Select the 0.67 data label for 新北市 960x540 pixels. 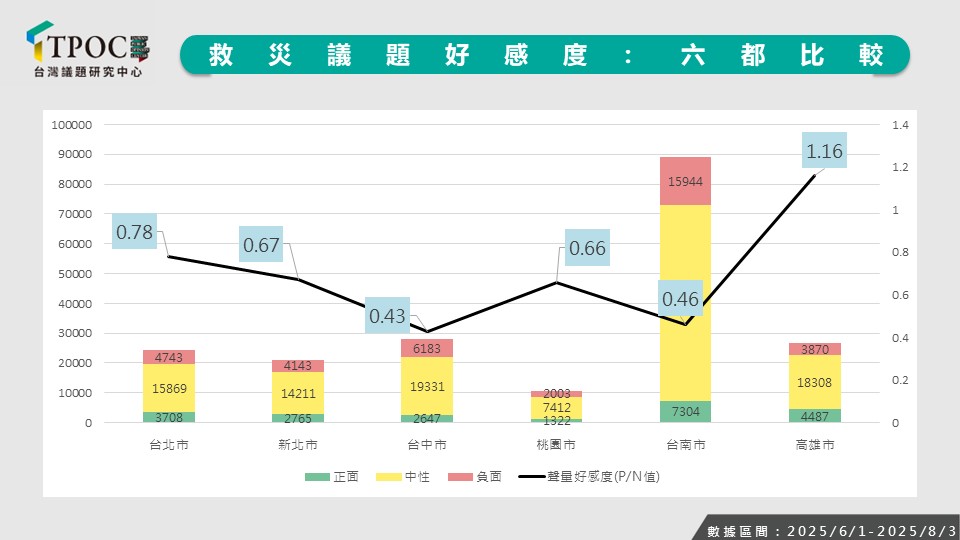click(261, 244)
